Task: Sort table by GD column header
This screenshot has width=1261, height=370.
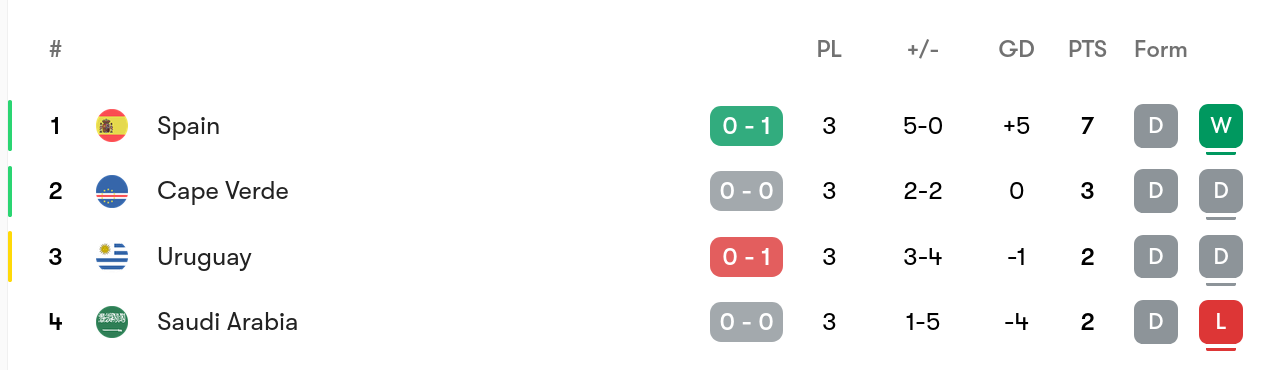Action: tap(1016, 49)
